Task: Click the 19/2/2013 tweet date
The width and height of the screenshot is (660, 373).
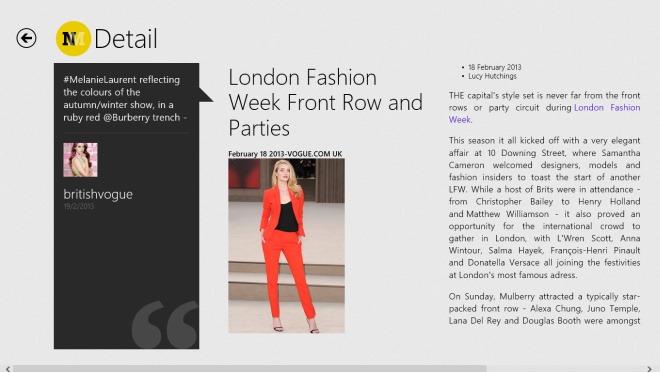Action: (79, 206)
